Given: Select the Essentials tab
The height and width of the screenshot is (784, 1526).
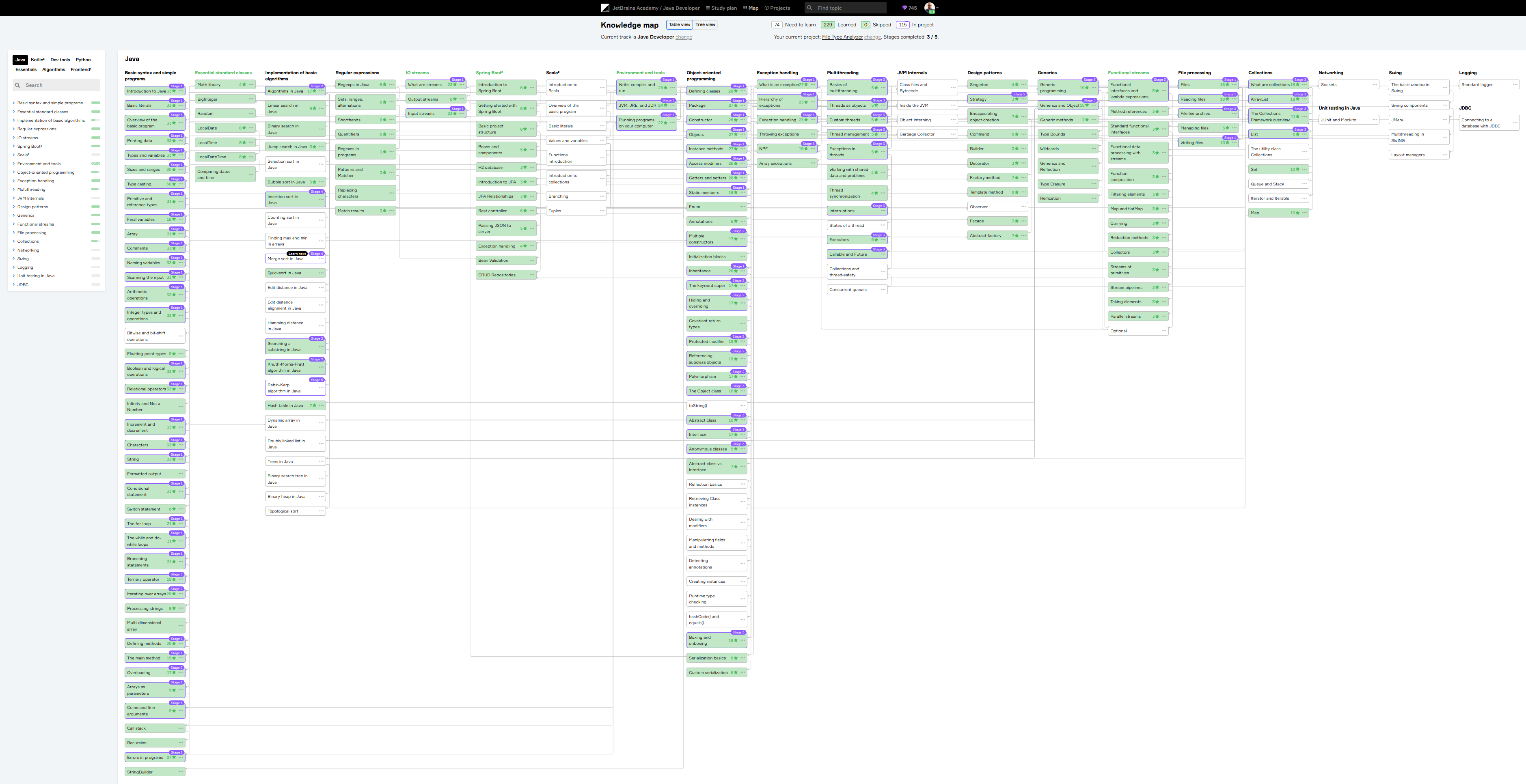Looking at the screenshot, I should pyautogui.click(x=26, y=69).
